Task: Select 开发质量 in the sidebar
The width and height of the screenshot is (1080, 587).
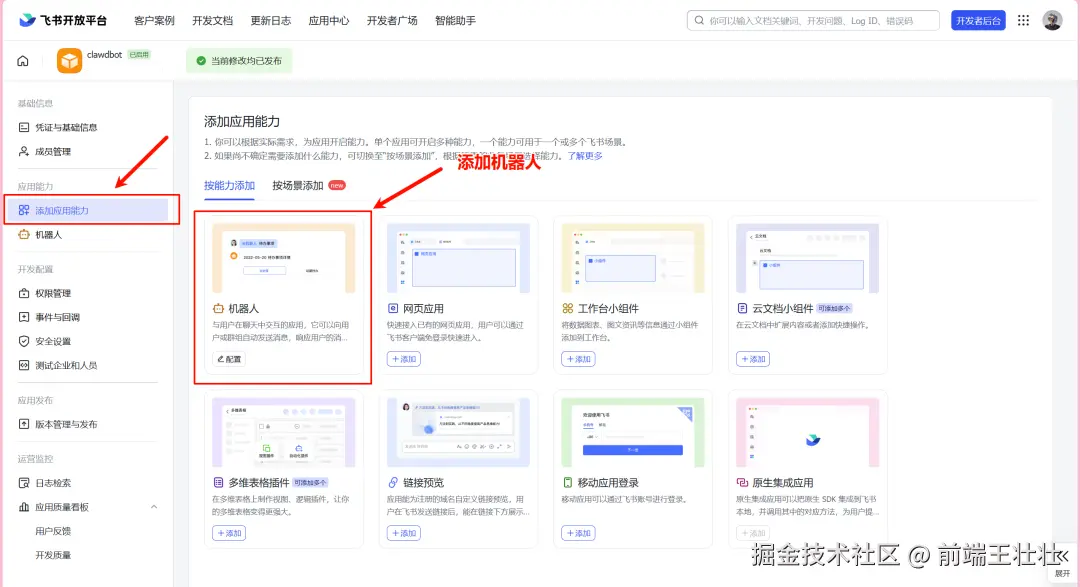Action: 53,555
